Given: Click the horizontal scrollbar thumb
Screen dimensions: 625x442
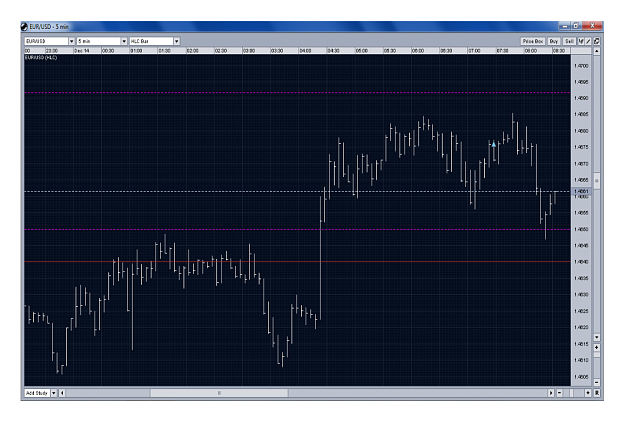Looking at the screenshot, I should (x=219, y=393).
